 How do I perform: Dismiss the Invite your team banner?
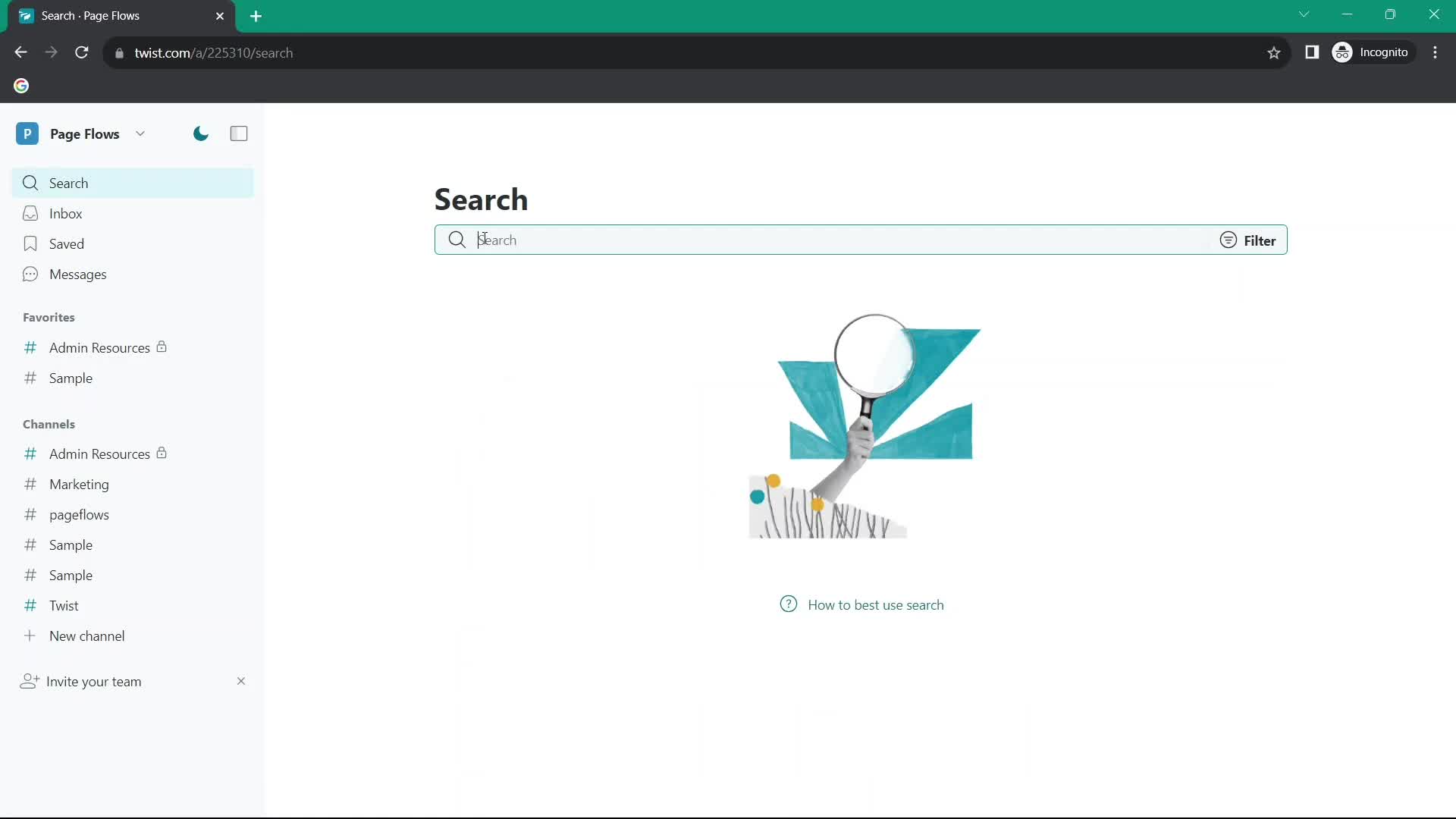241,681
